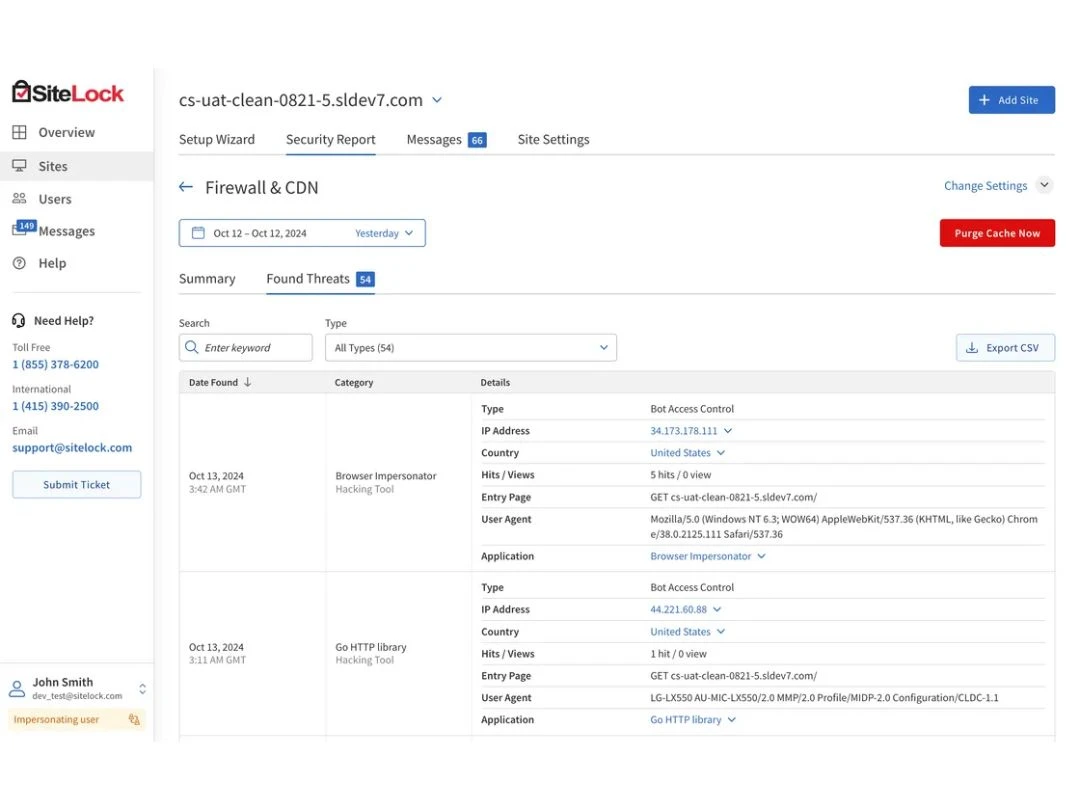Click the support@sitelock.com email link
The width and height of the screenshot is (1080, 810).
(72, 448)
